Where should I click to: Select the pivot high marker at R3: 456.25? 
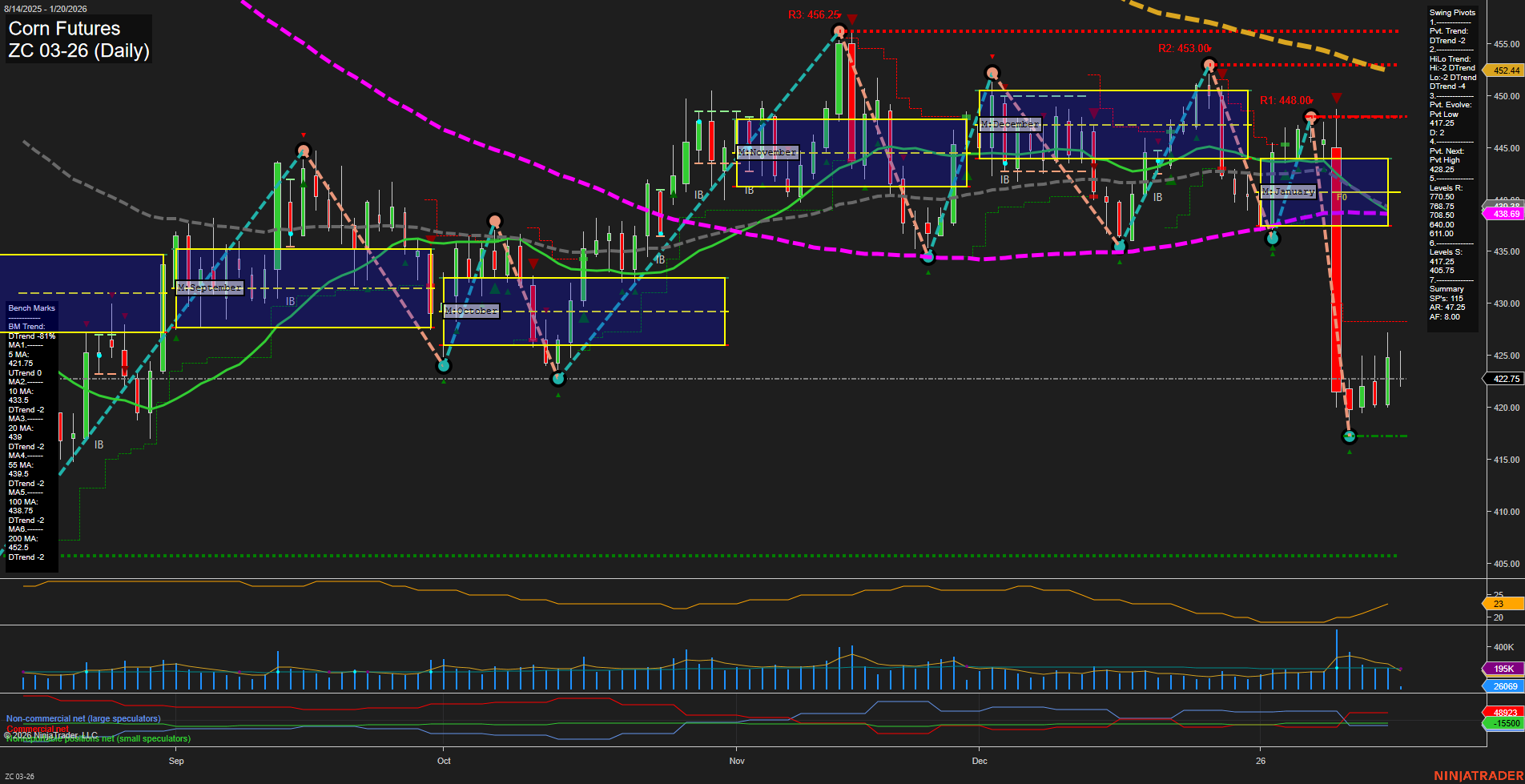click(x=839, y=30)
